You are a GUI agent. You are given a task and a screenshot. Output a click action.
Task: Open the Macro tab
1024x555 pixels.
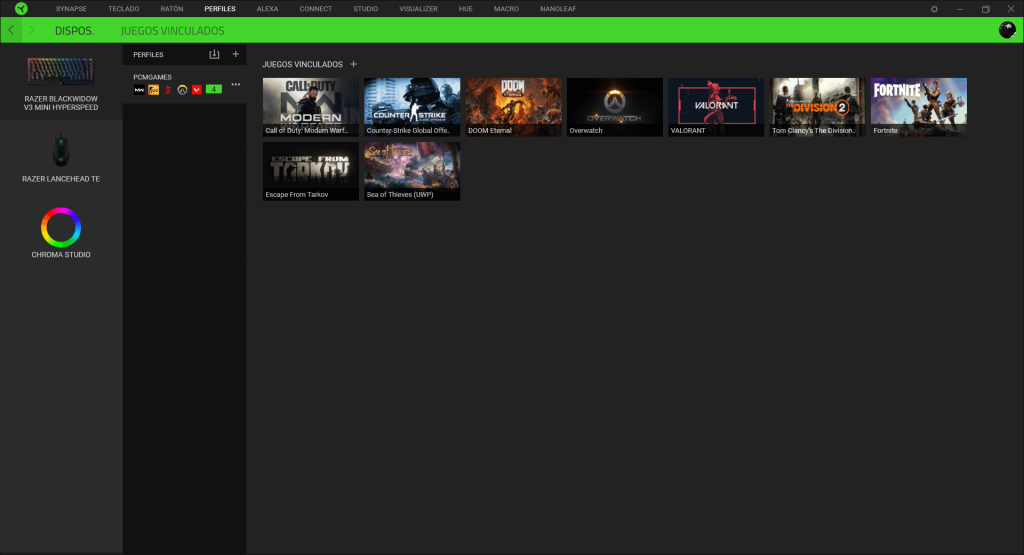tap(507, 9)
